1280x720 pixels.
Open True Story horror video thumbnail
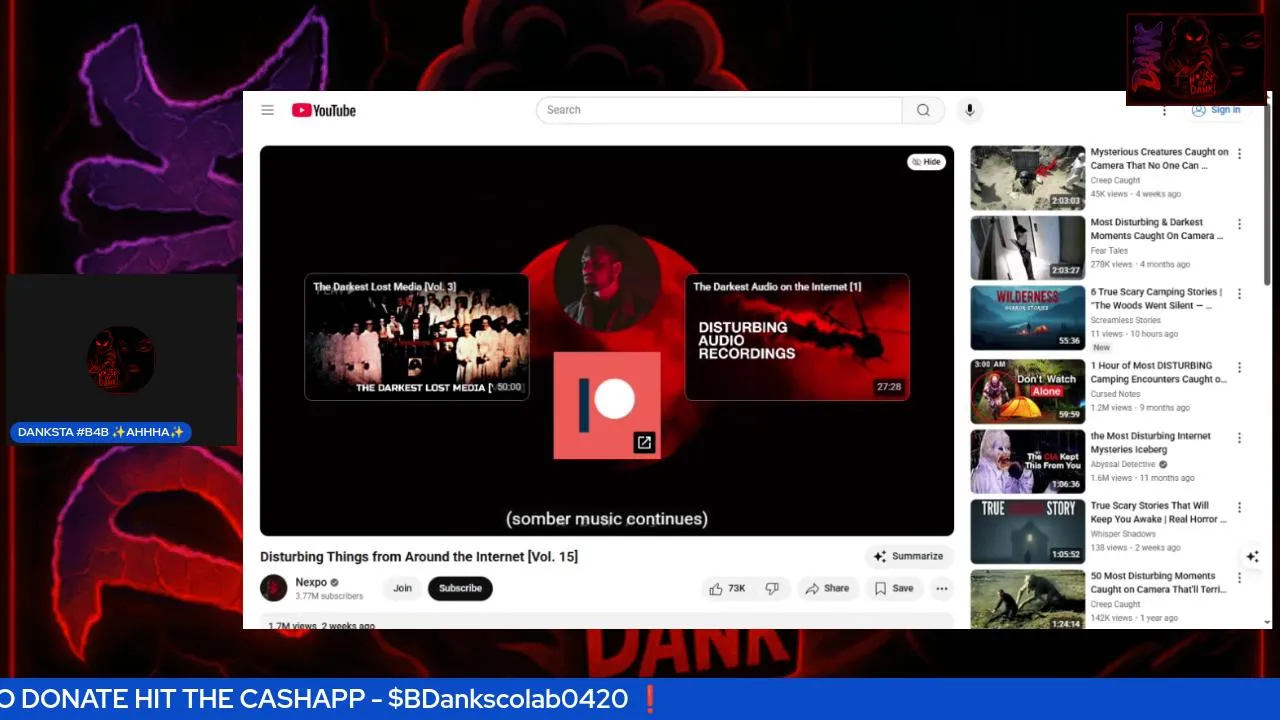click(x=1027, y=532)
